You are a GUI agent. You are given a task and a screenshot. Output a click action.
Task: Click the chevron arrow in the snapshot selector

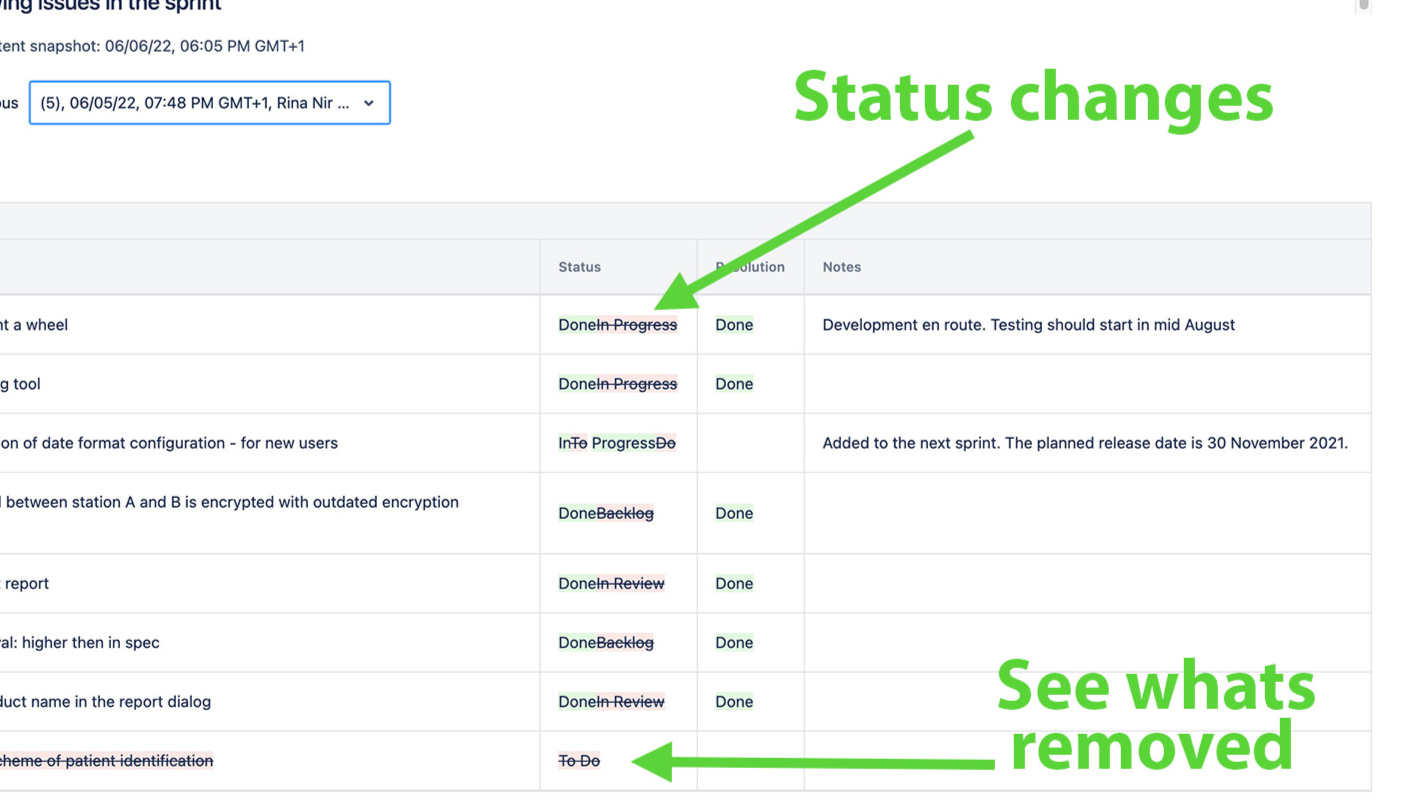(x=369, y=103)
